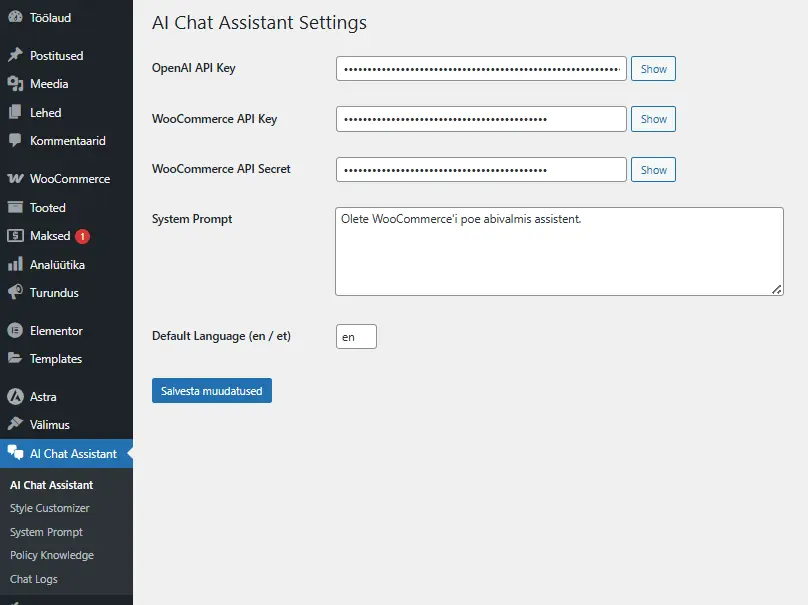The image size is (808, 605).
Task: Click the Astra logo icon
Action: [x=15, y=396]
